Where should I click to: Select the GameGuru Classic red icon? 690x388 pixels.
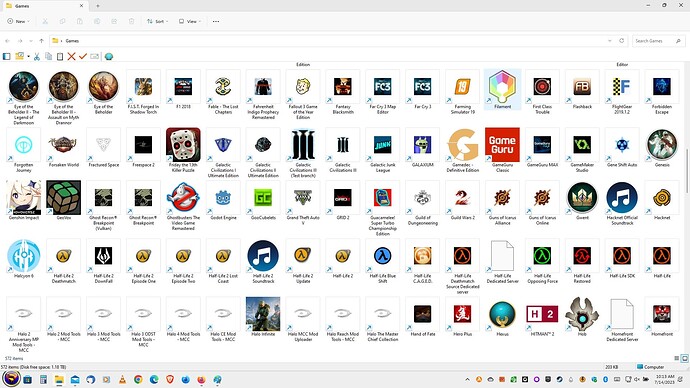coord(502,145)
